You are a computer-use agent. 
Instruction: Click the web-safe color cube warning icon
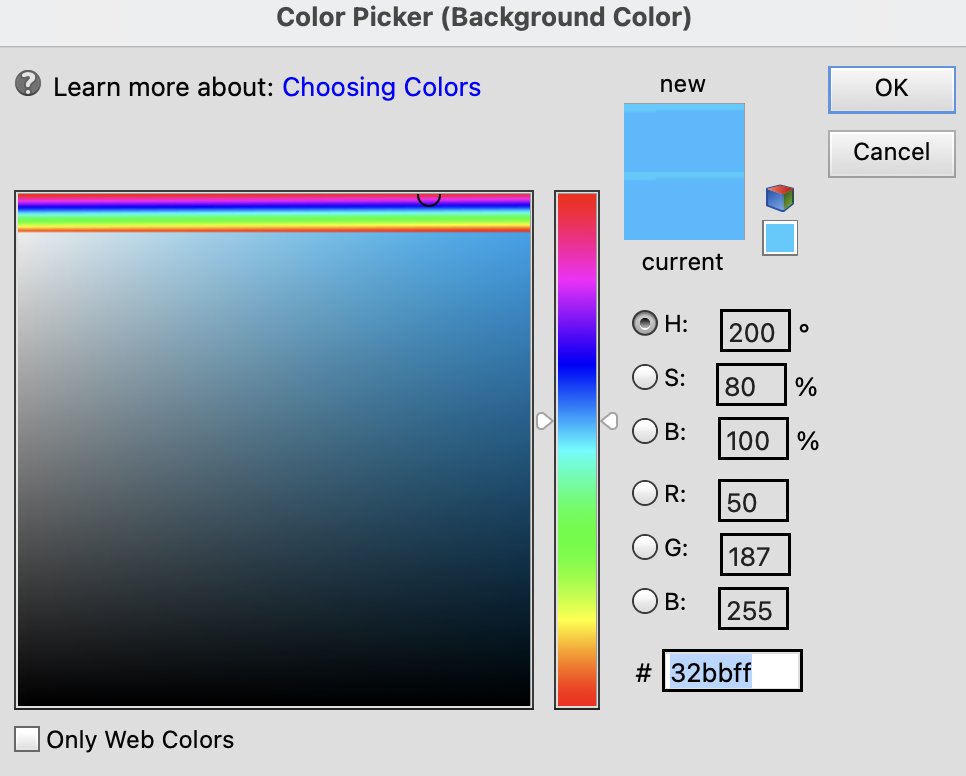[x=780, y=198]
